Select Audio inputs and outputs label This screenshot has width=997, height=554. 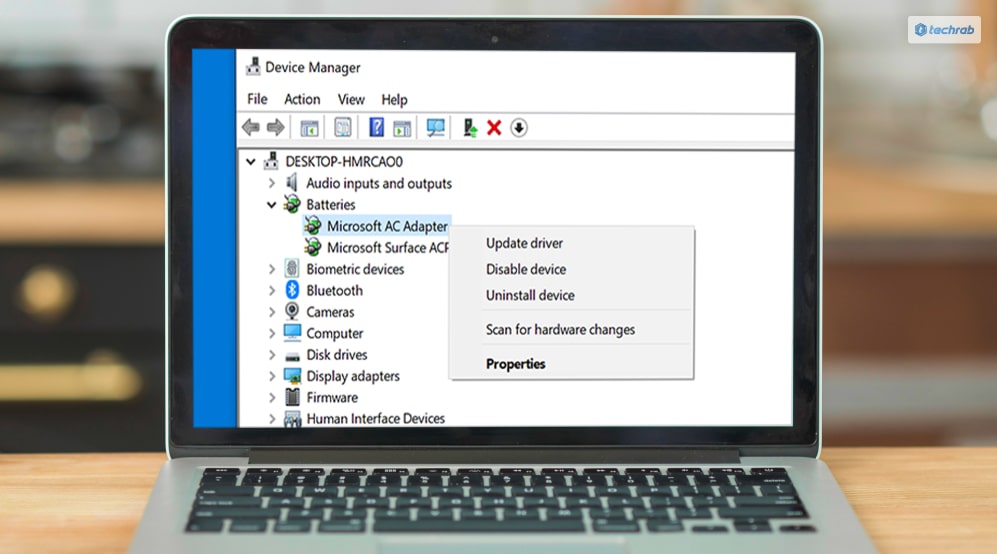click(379, 183)
